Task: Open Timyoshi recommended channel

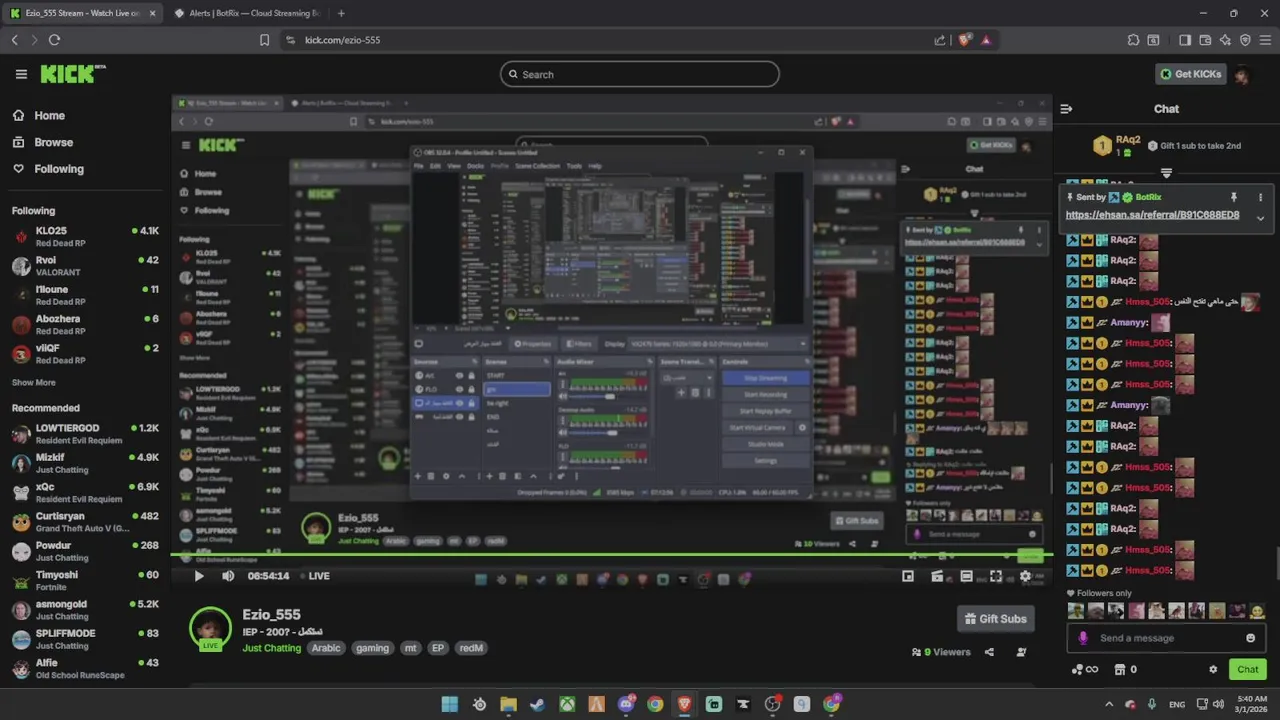Action: (x=84, y=580)
